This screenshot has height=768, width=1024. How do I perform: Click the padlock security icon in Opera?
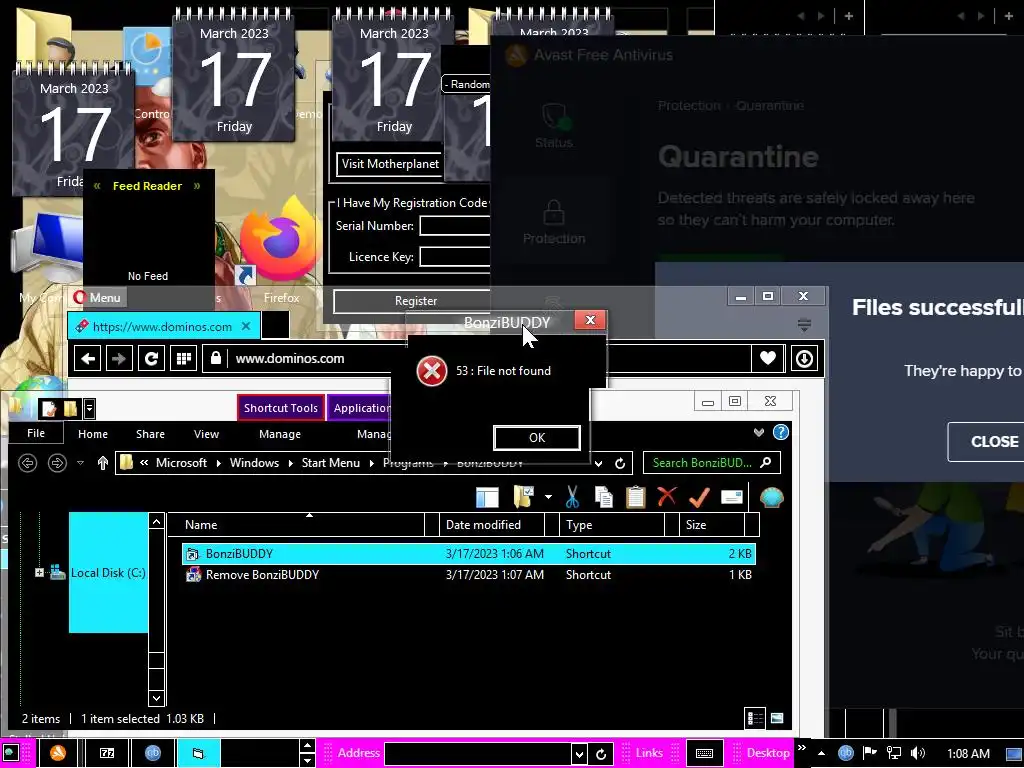(x=216, y=358)
